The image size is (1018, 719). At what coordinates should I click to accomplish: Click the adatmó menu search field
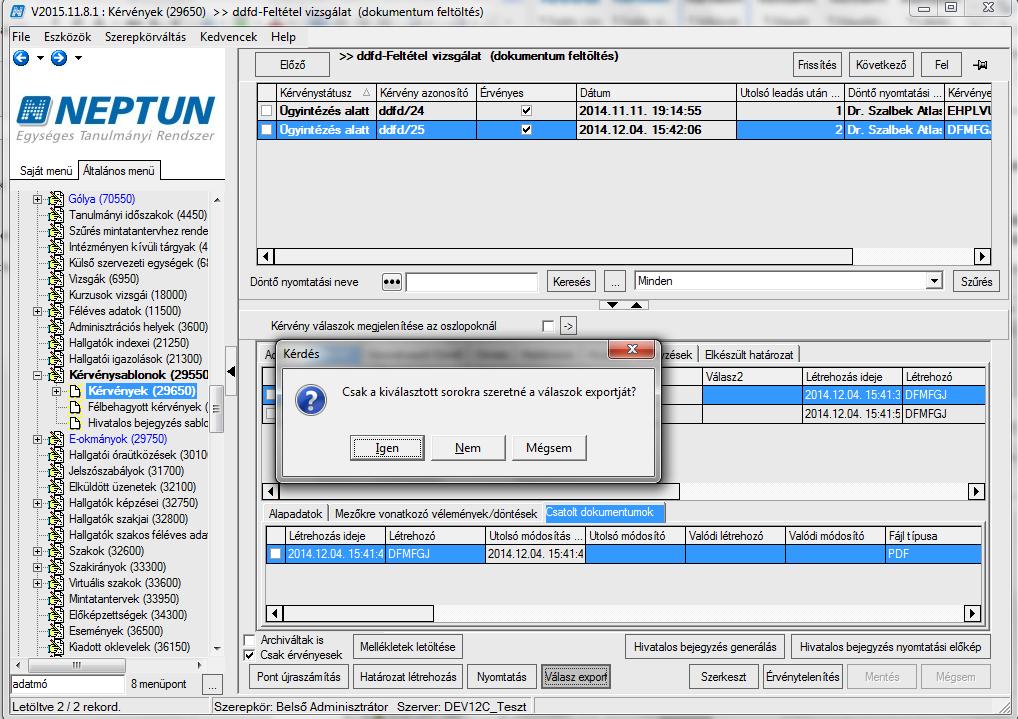[68, 684]
